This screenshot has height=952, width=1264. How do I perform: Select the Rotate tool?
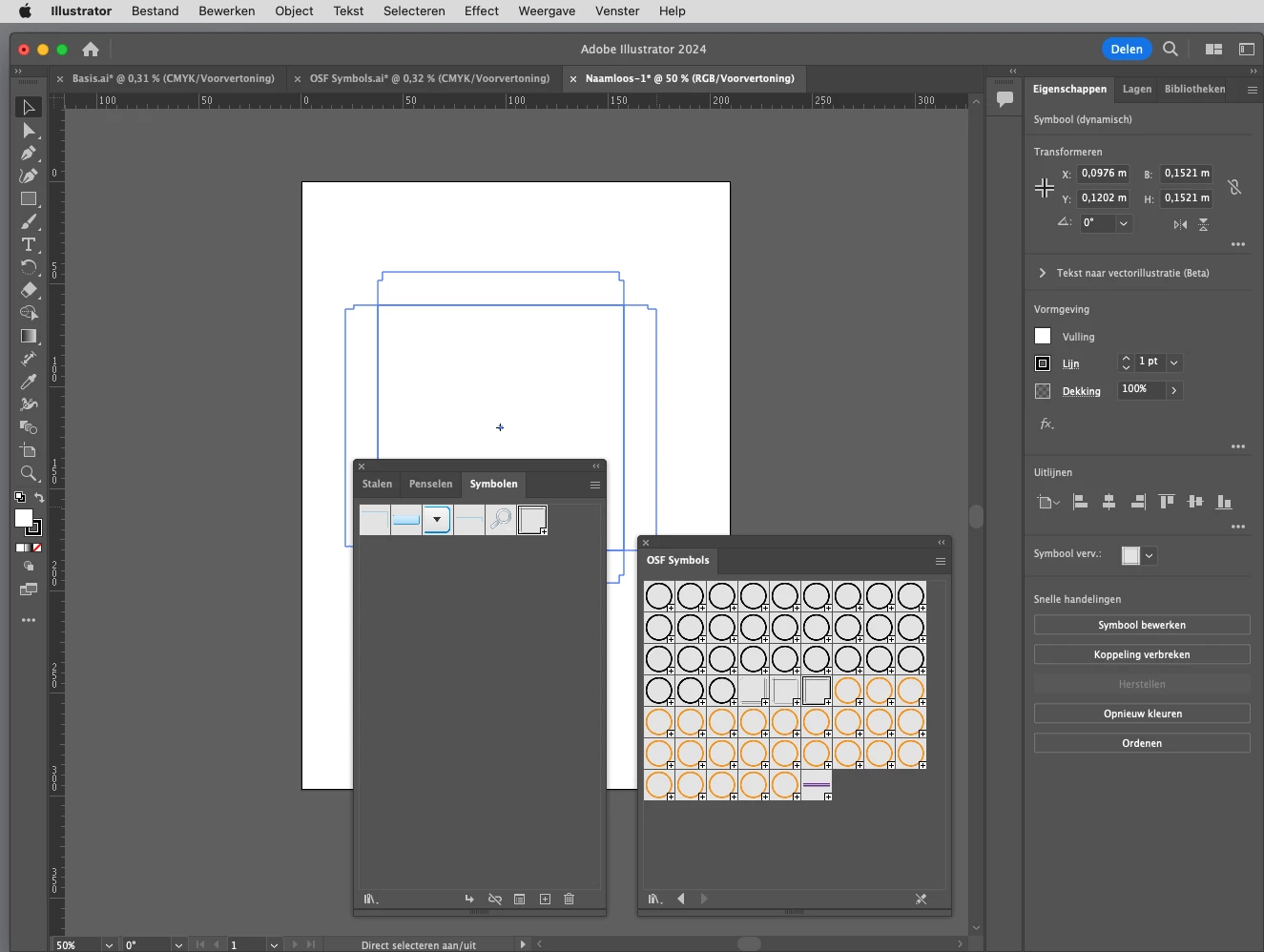point(29,268)
